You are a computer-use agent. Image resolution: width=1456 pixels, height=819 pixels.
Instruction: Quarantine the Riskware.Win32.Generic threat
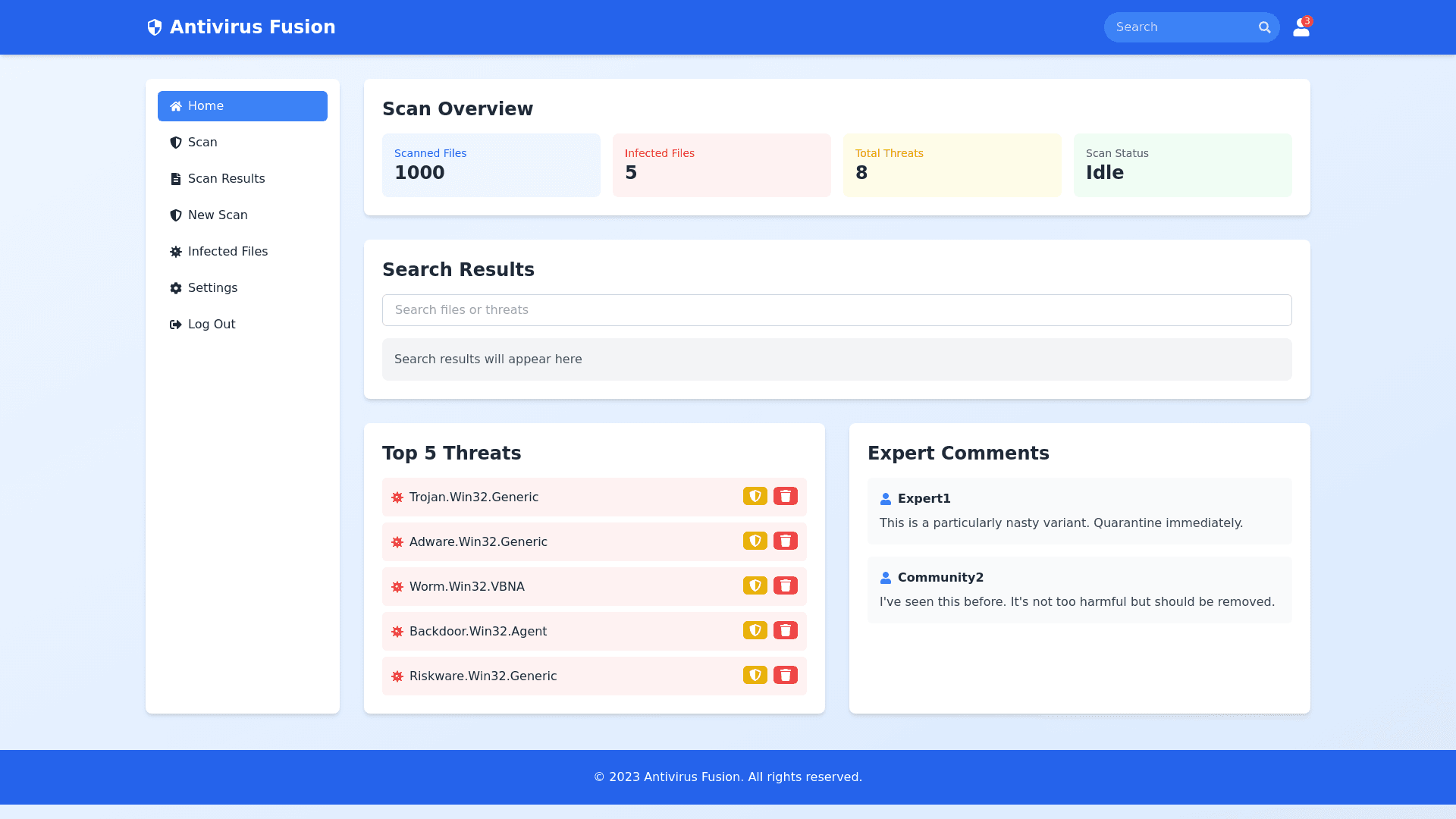[x=755, y=675]
